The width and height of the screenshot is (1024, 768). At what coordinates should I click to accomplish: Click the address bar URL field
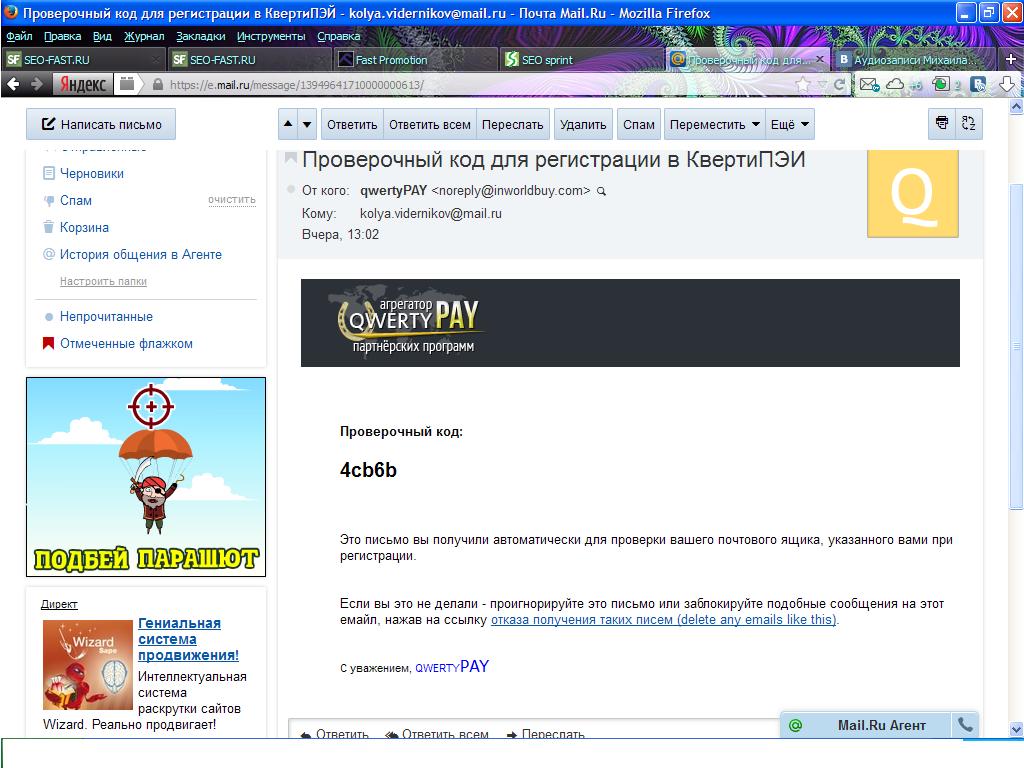pos(477,84)
